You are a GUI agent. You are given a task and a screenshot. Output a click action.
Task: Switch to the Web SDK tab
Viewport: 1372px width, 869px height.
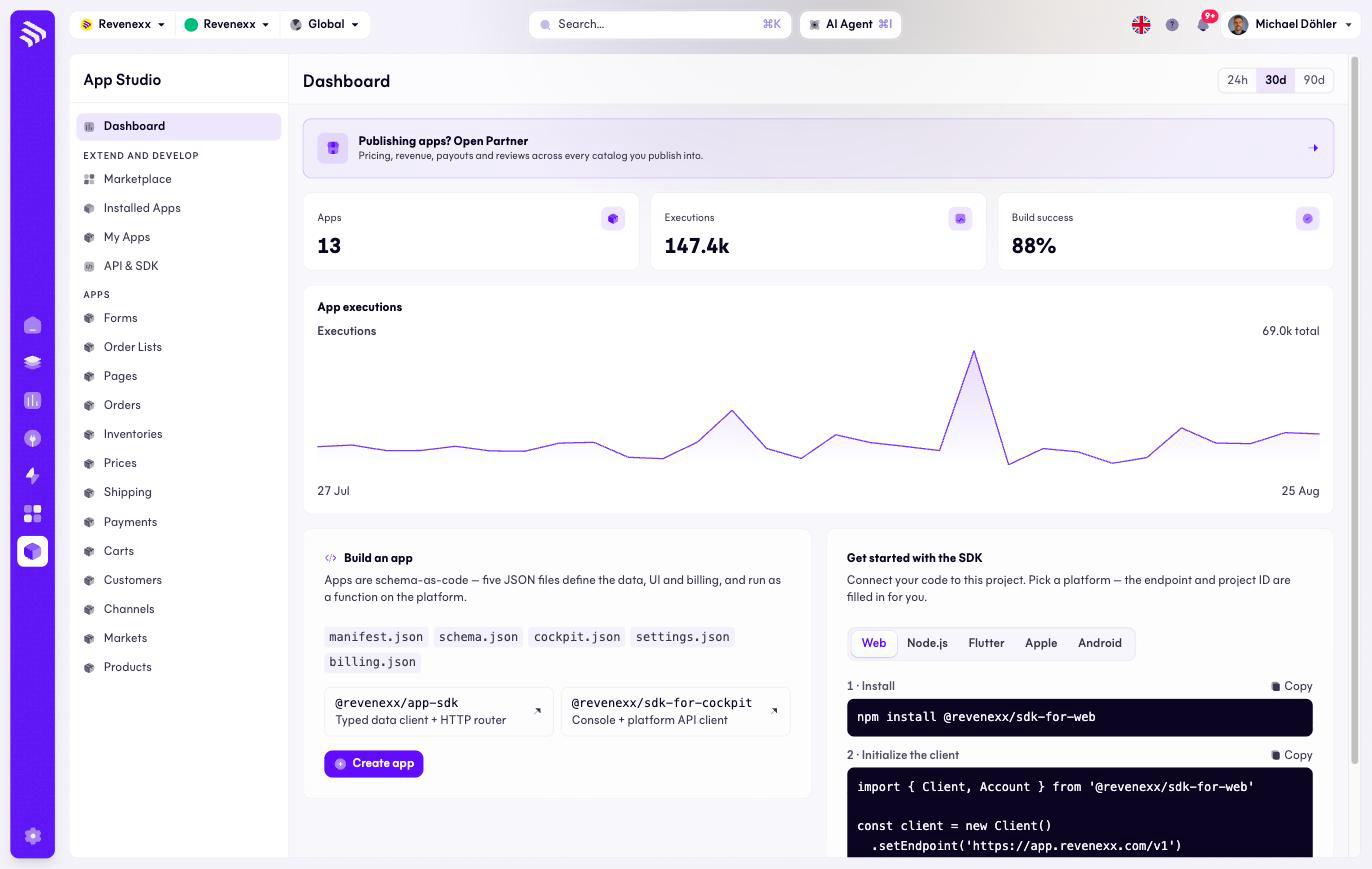tap(874, 643)
